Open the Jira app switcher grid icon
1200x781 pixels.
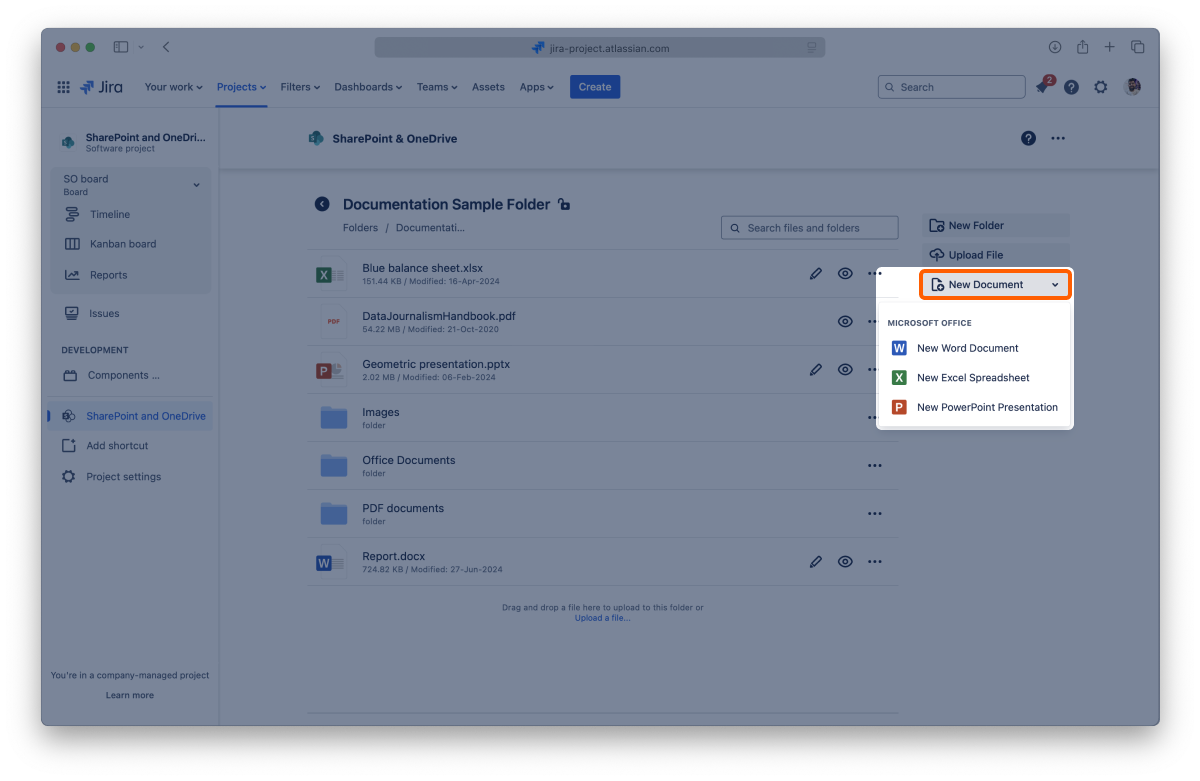[64, 87]
